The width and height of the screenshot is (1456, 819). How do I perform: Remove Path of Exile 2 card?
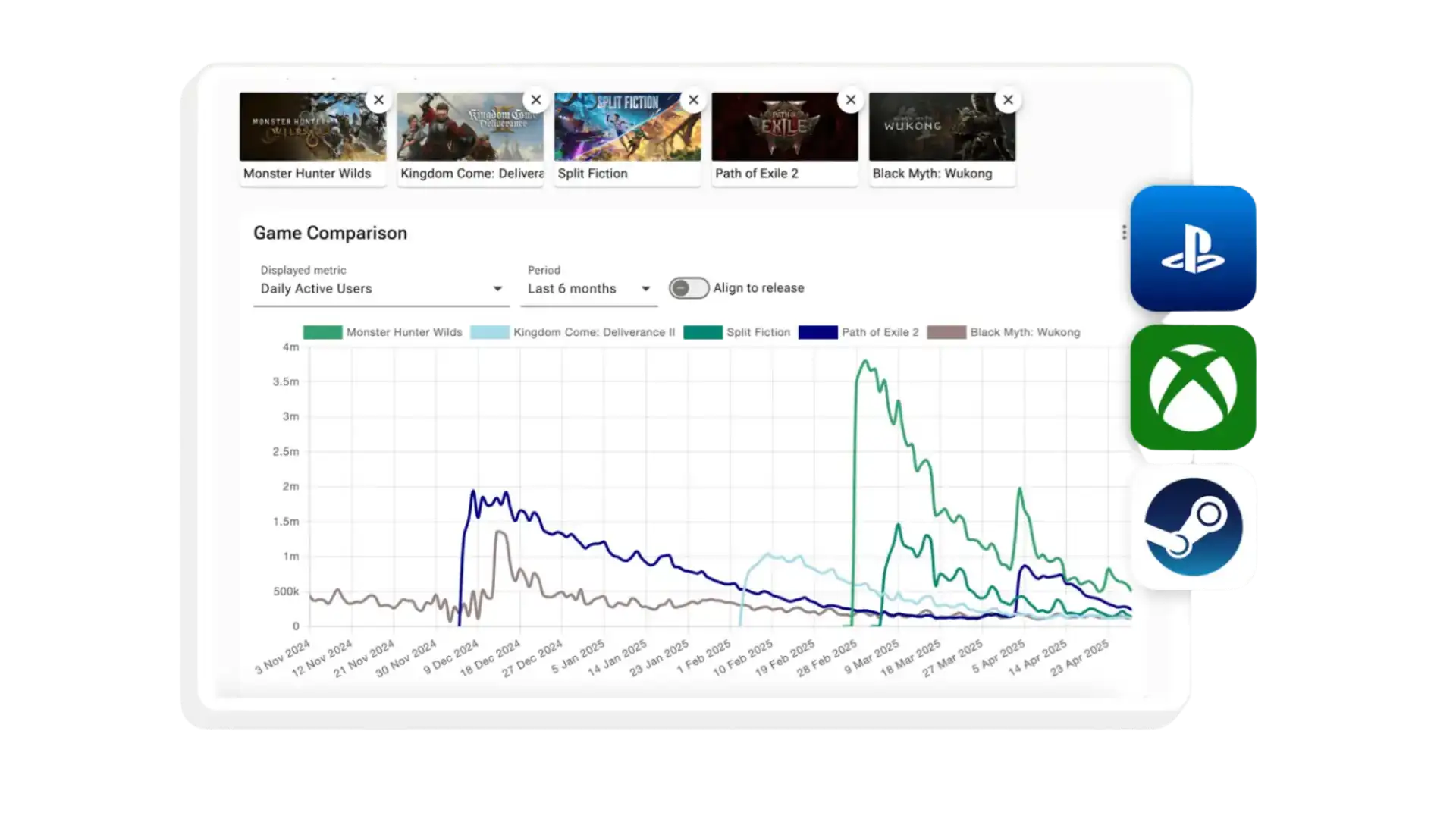point(851,100)
